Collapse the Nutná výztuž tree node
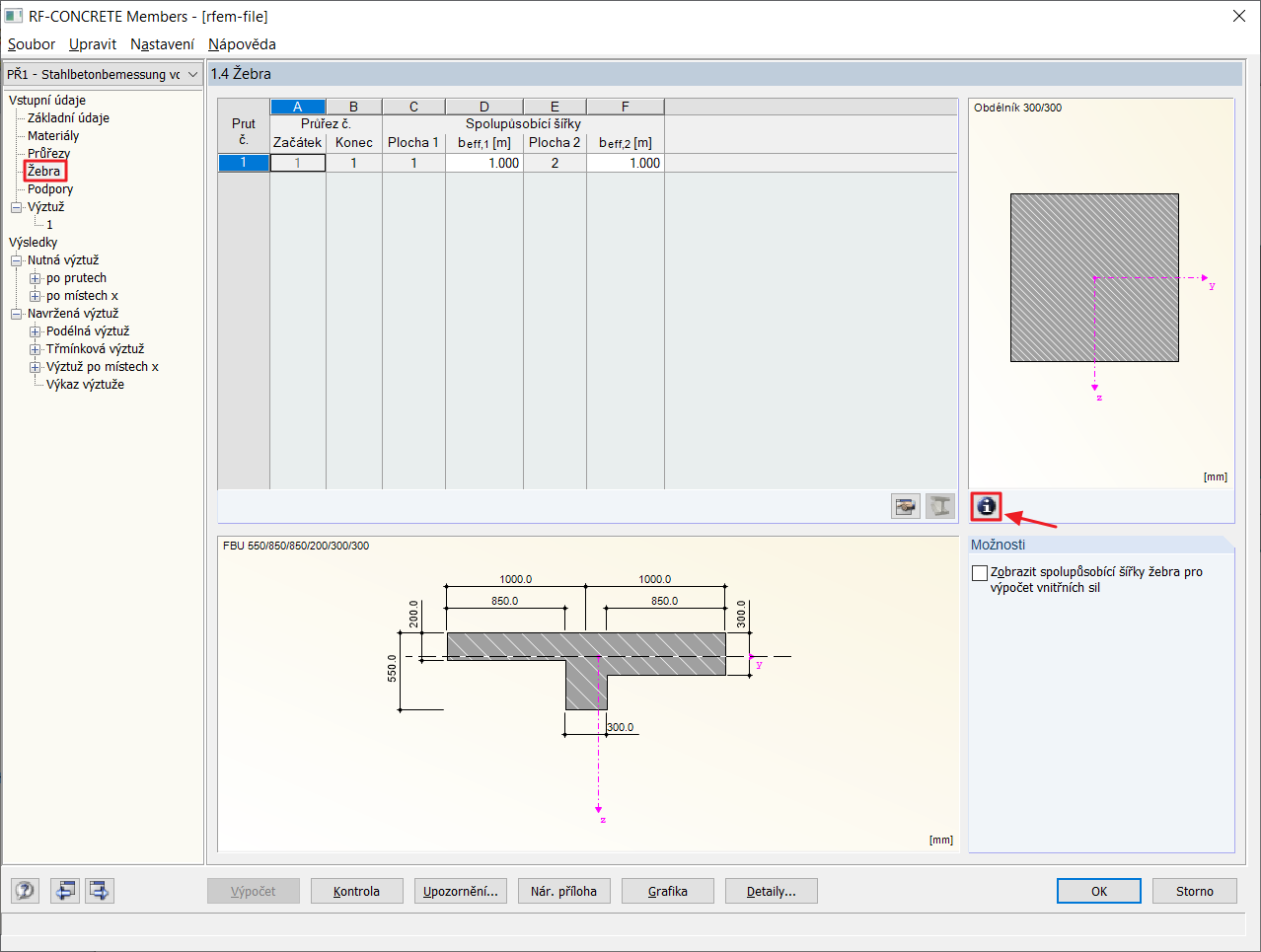This screenshot has height=952, width=1261. (x=16, y=260)
